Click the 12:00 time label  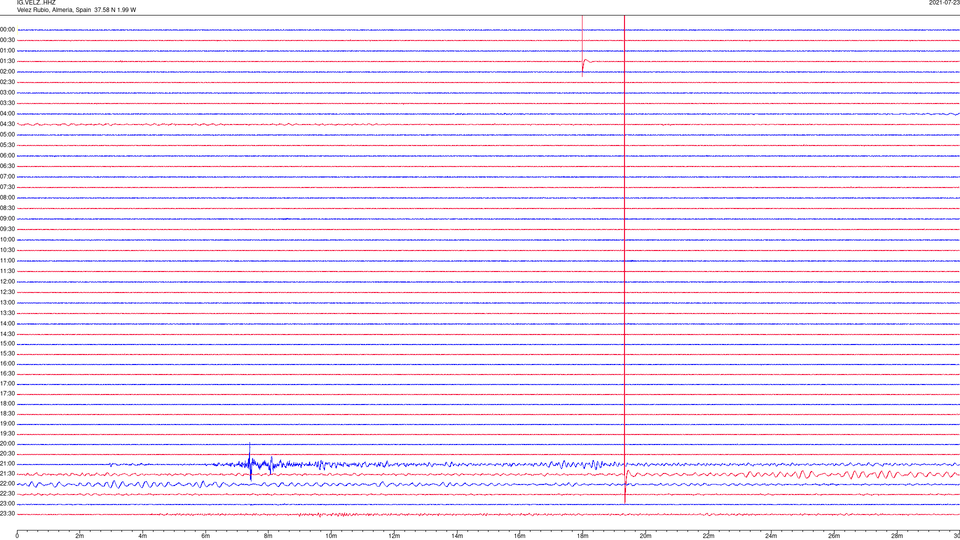coord(7,282)
